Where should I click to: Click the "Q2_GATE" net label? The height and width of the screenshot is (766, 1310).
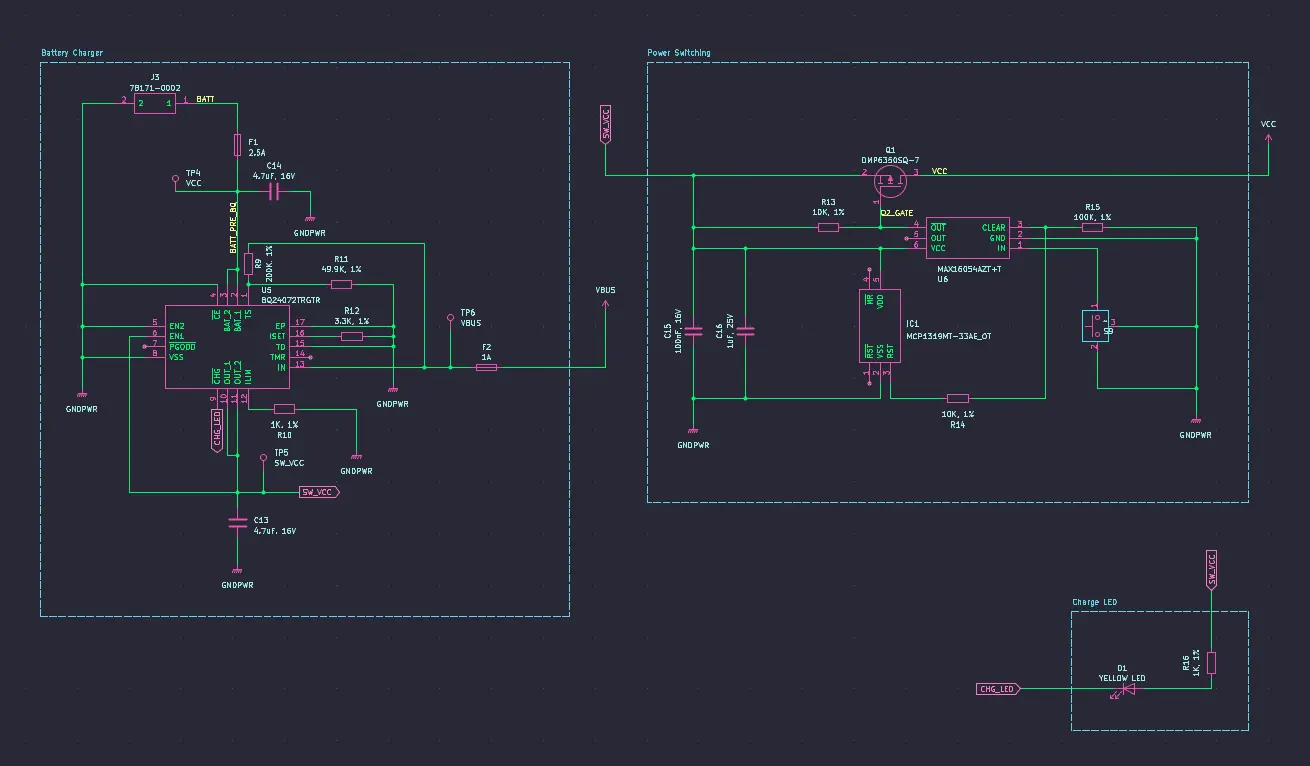[x=897, y=213]
